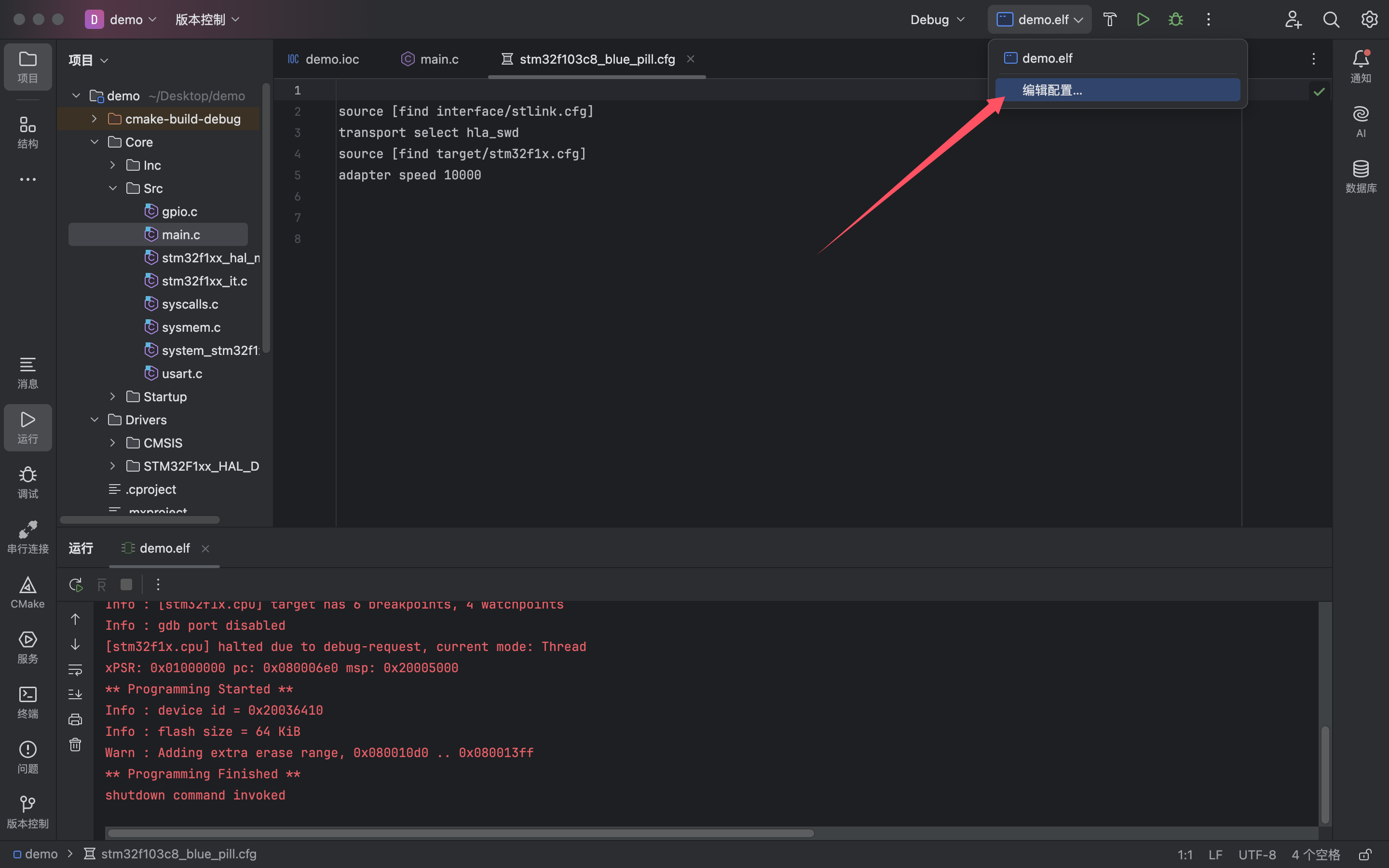Click the demo.elf dropdown selector
Viewport: 1389px width, 868px height.
1039,19
